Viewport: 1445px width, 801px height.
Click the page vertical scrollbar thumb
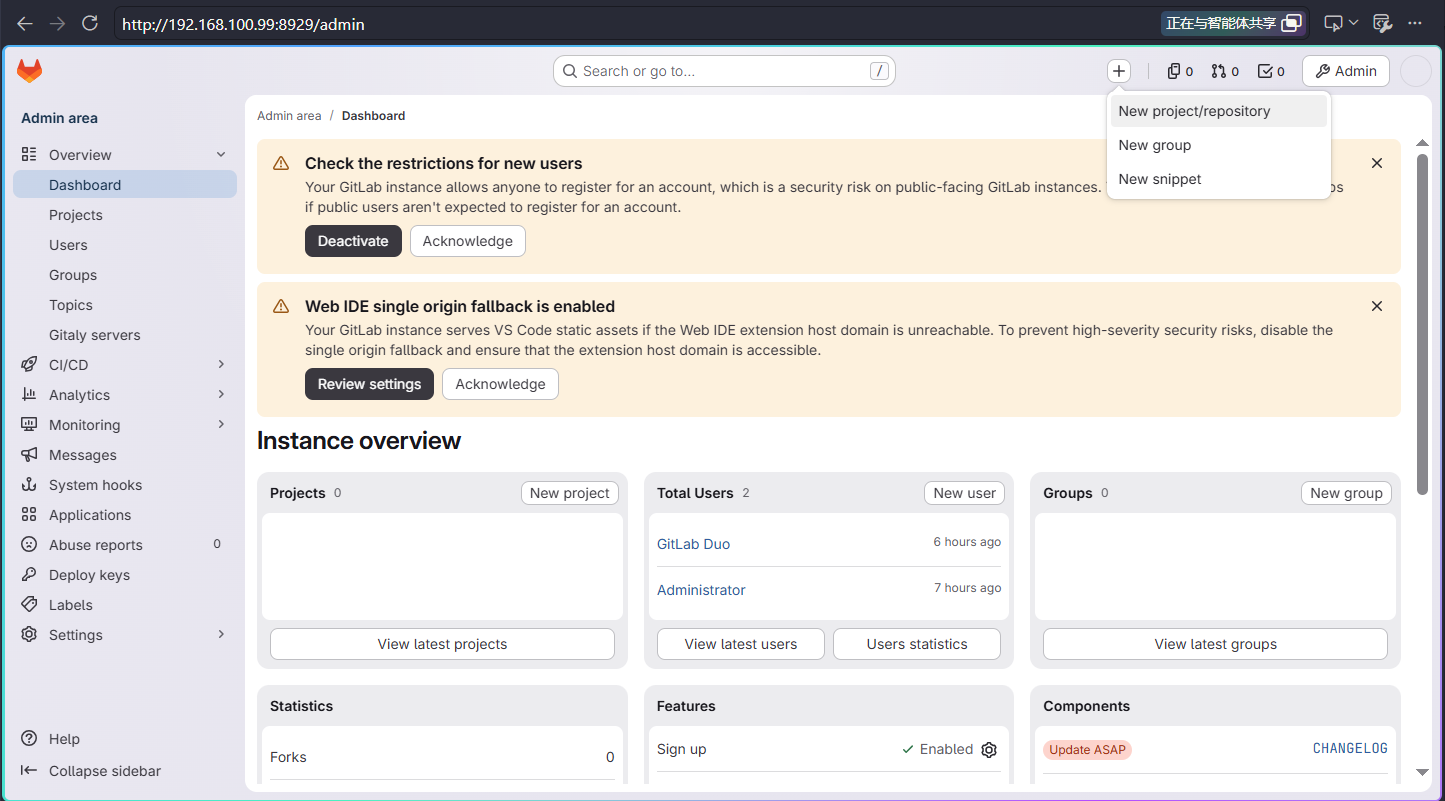tap(1422, 325)
